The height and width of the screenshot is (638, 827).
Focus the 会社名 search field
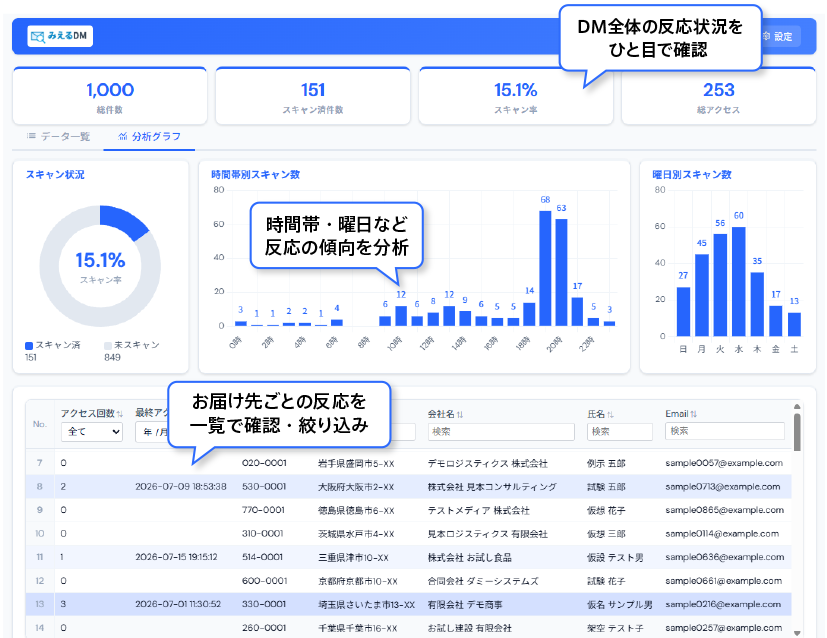coord(501,432)
